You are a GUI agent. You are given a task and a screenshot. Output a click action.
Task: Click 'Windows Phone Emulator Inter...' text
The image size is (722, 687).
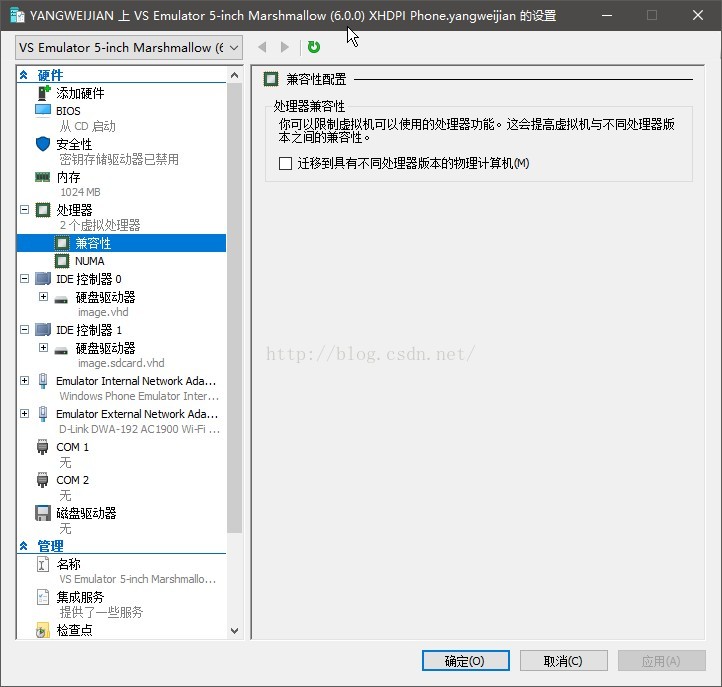point(139,396)
